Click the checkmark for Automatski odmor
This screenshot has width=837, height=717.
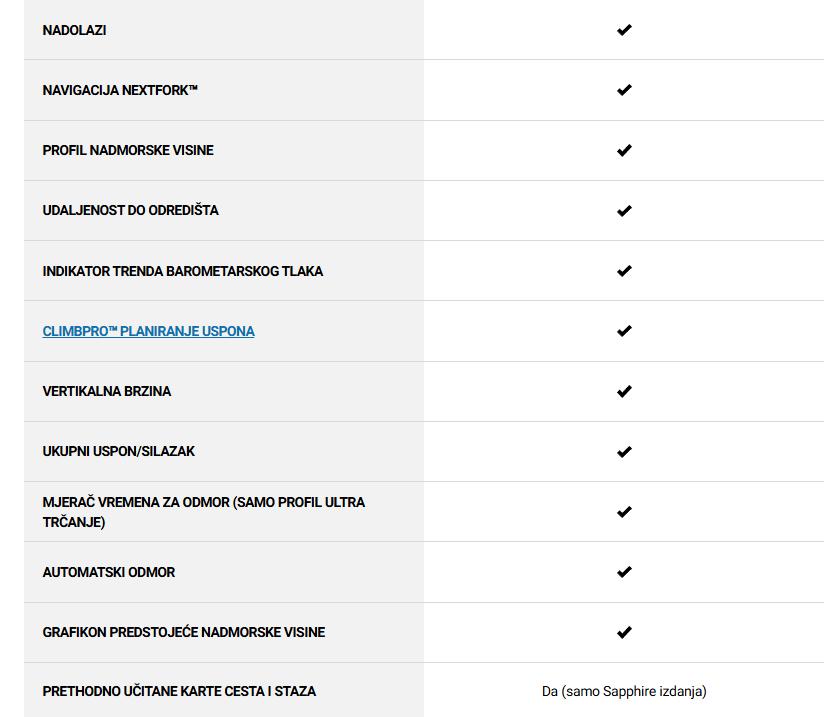click(624, 572)
